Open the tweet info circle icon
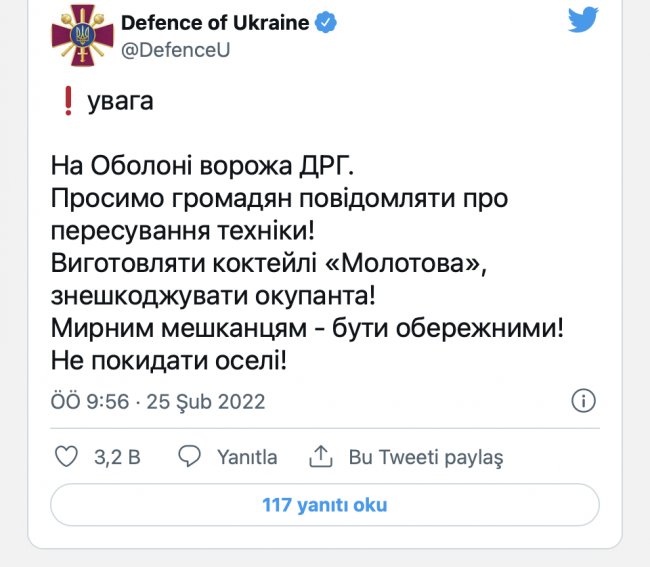The height and width of the screenshot is (567, 650). [x=583, y=401]
